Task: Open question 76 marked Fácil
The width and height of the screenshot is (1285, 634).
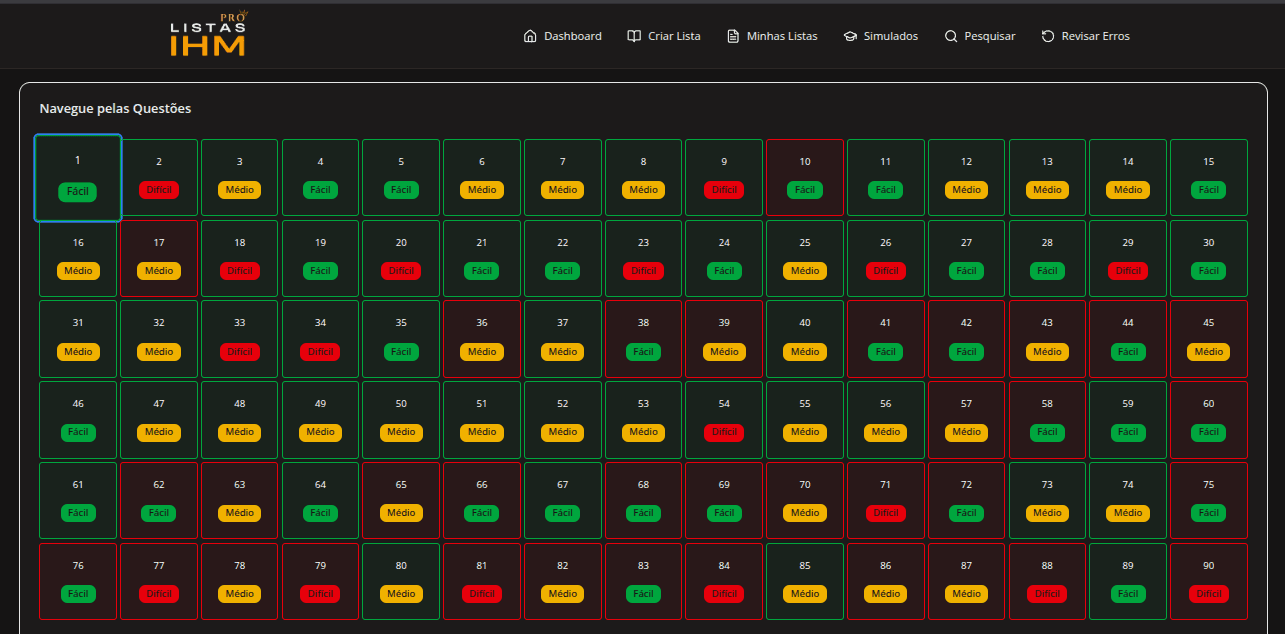Action: 77,581
